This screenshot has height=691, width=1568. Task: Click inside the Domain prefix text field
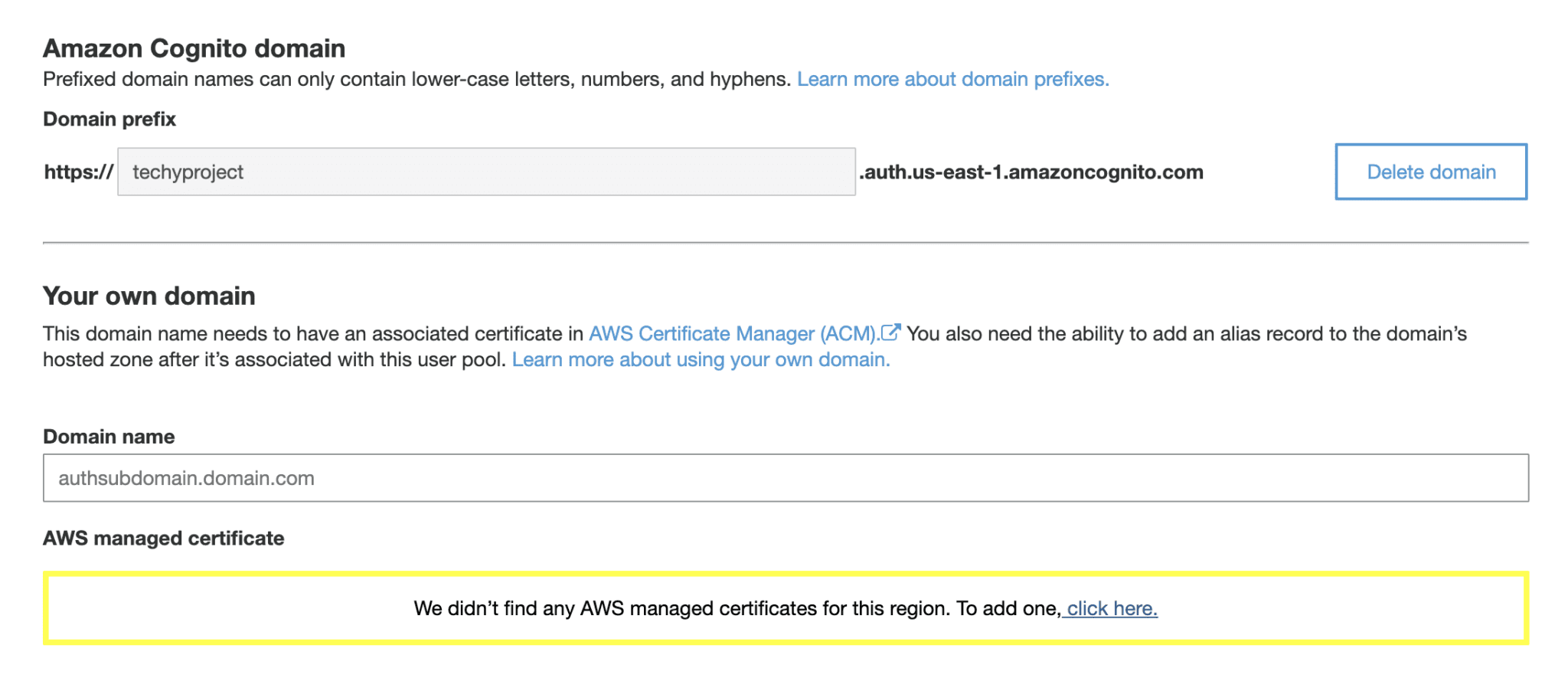click(x=486, y=172)
